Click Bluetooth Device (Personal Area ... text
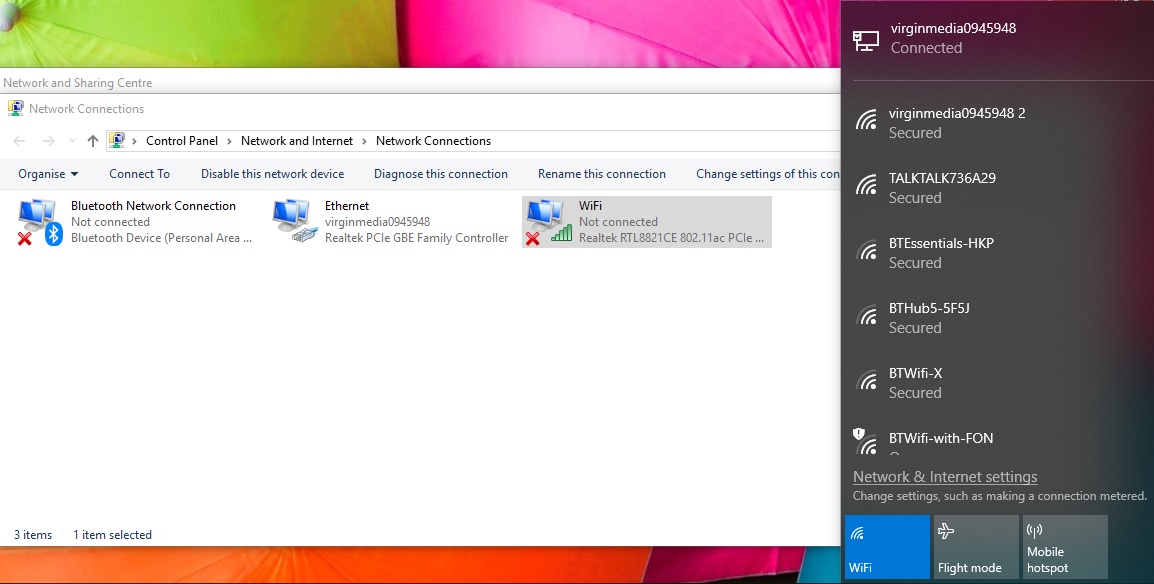Screen dimensions: 1154x584 click(161, 238)
